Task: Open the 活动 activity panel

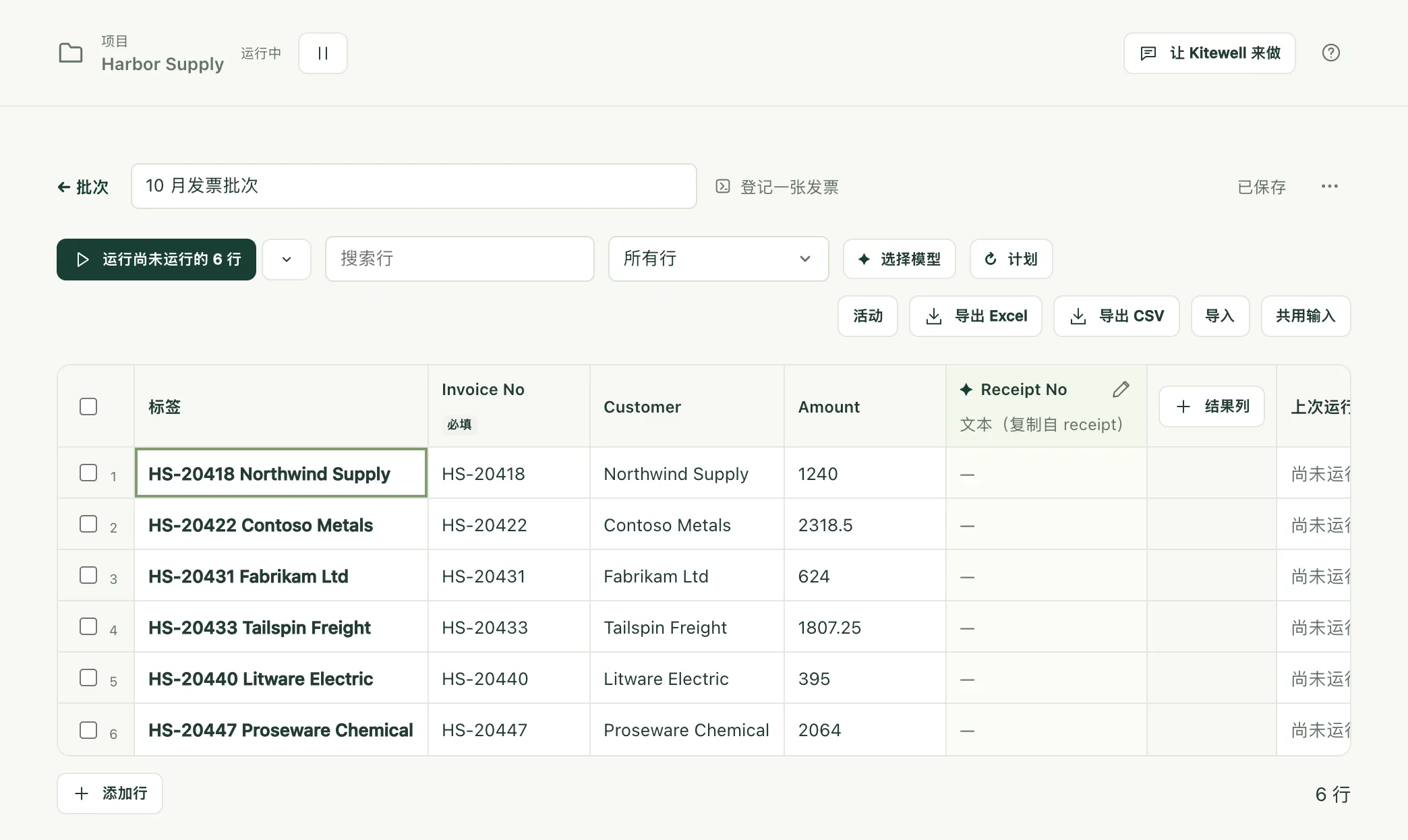Action: 868,316
